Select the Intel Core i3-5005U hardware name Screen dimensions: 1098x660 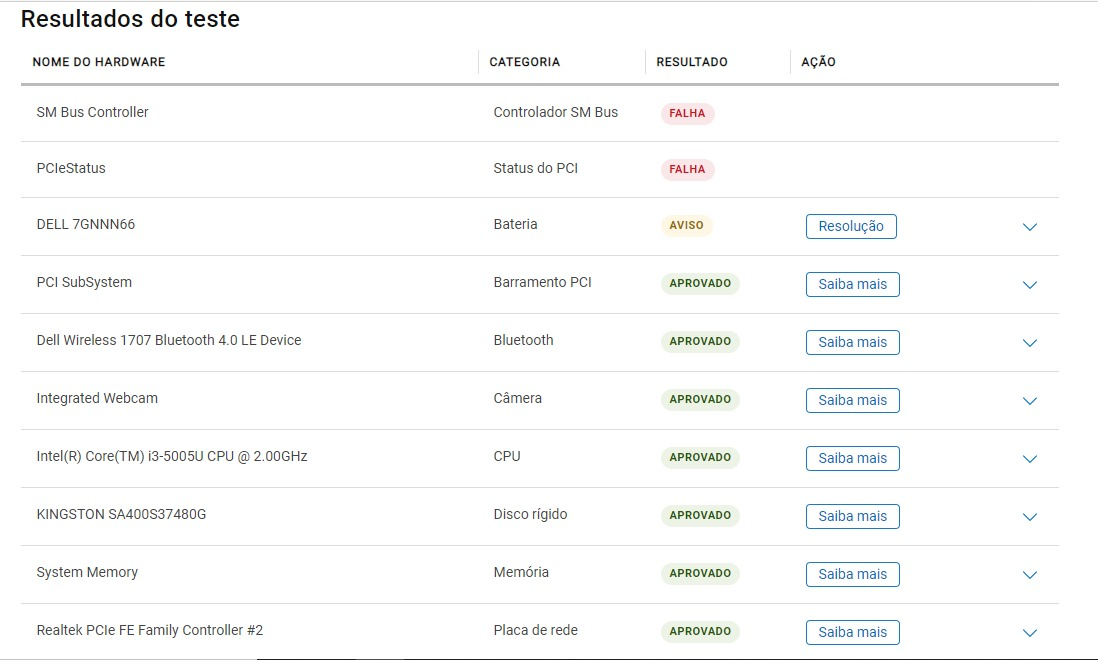coord(172,456)
